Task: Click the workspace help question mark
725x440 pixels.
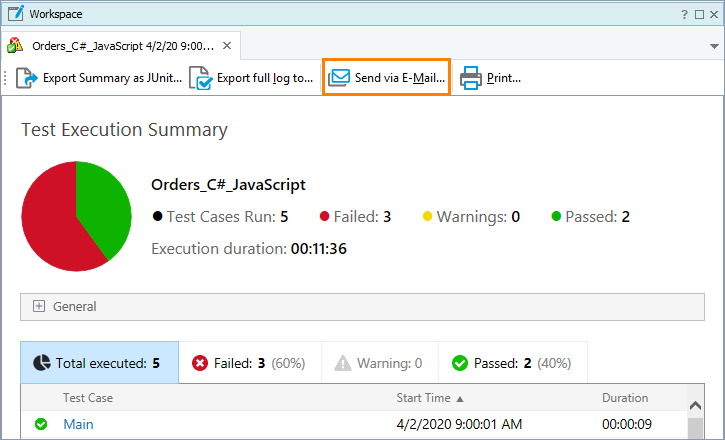Action: coord(684,14)
